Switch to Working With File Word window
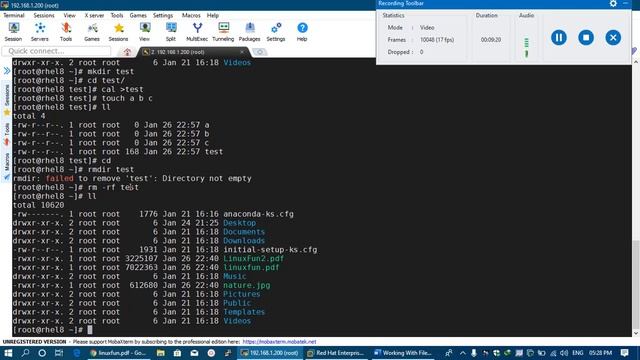 tap(403, 353)
